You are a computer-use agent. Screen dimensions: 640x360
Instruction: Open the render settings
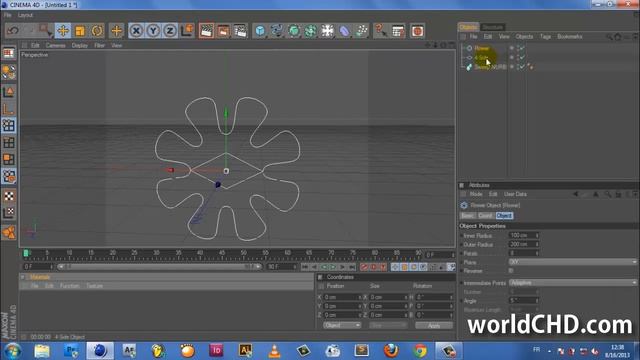(x=240, y=31)
